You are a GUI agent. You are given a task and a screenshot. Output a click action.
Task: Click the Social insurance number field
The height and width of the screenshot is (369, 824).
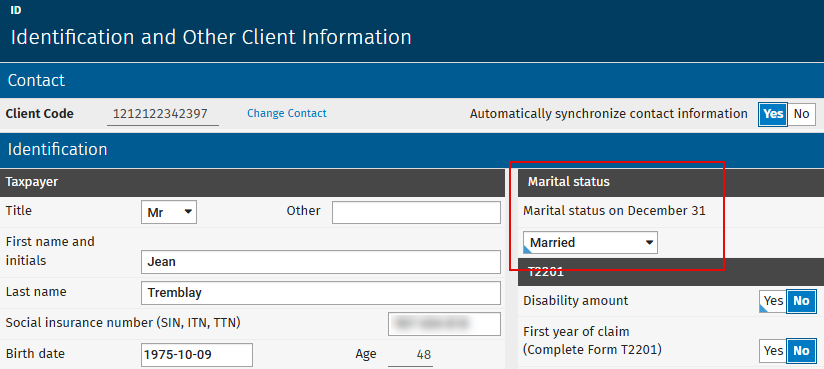(x=444, y=324)
